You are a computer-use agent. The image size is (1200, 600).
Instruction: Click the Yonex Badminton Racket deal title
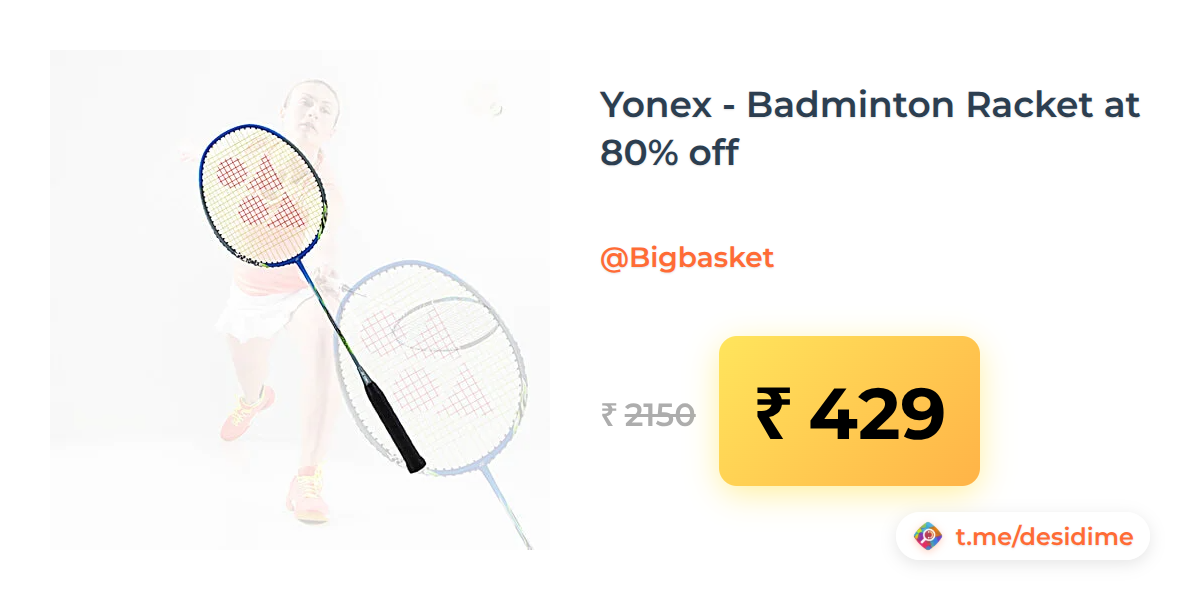870,129
